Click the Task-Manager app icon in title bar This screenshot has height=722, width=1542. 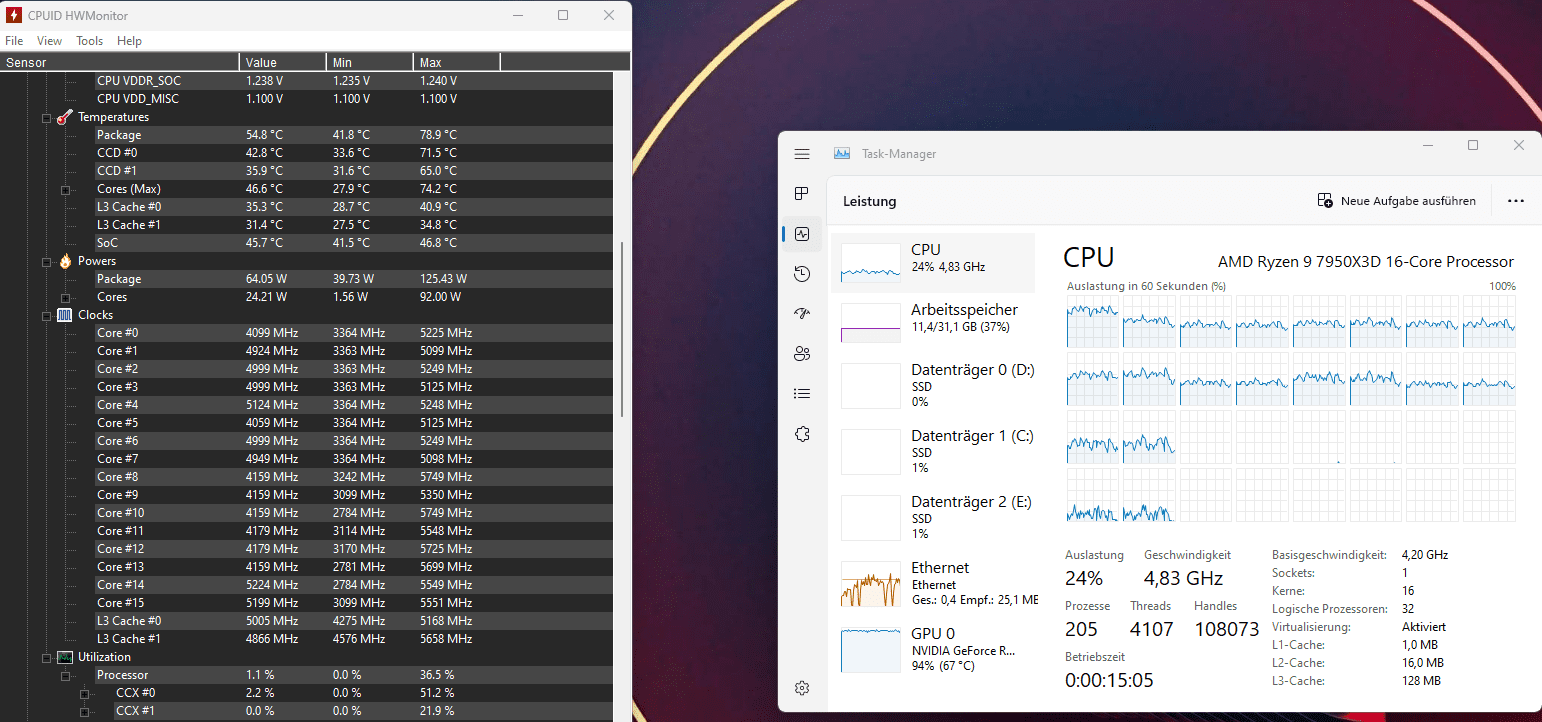point(842,154)
